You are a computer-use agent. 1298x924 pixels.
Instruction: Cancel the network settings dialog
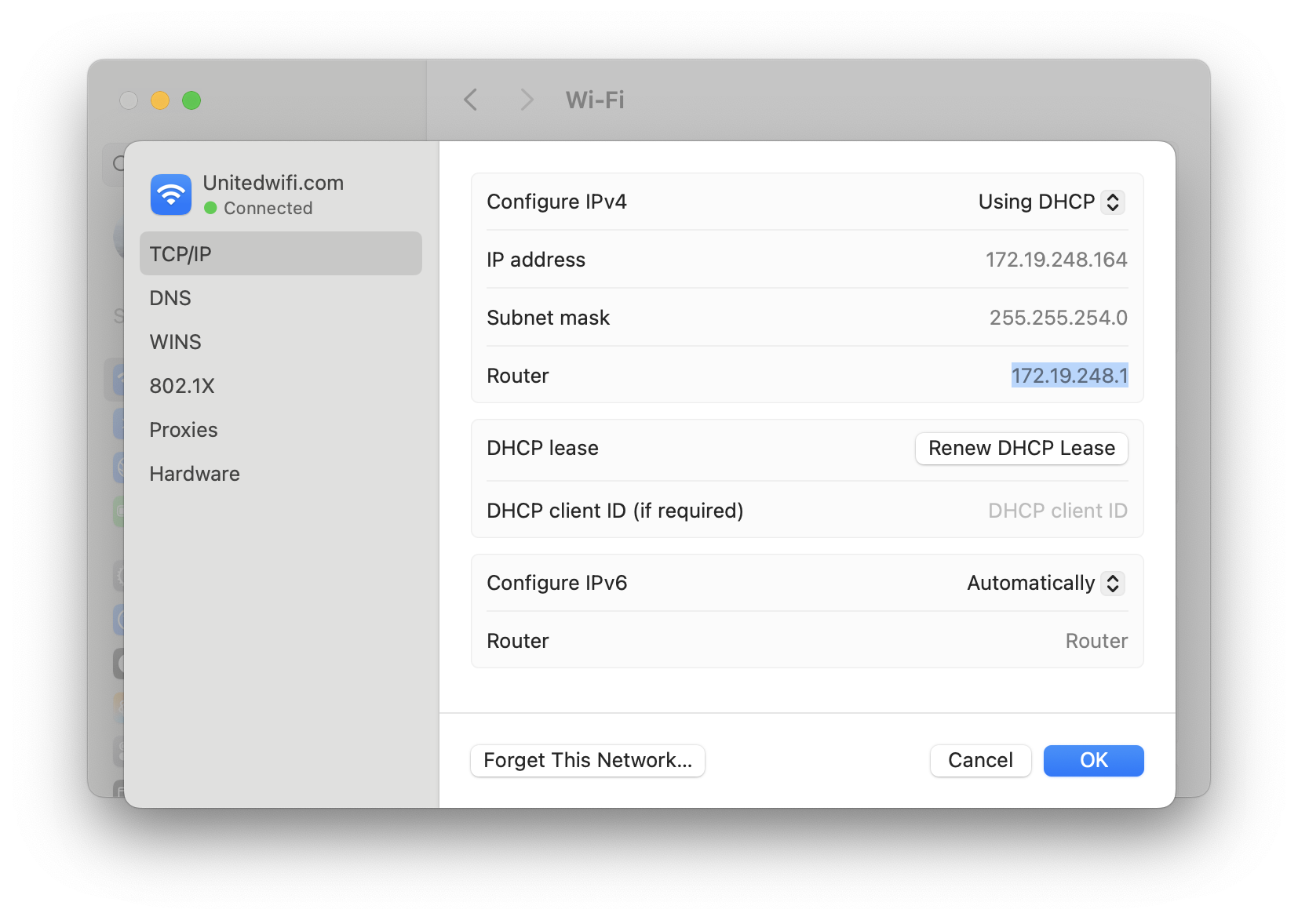pyautogui.click(x=980, y=760)
